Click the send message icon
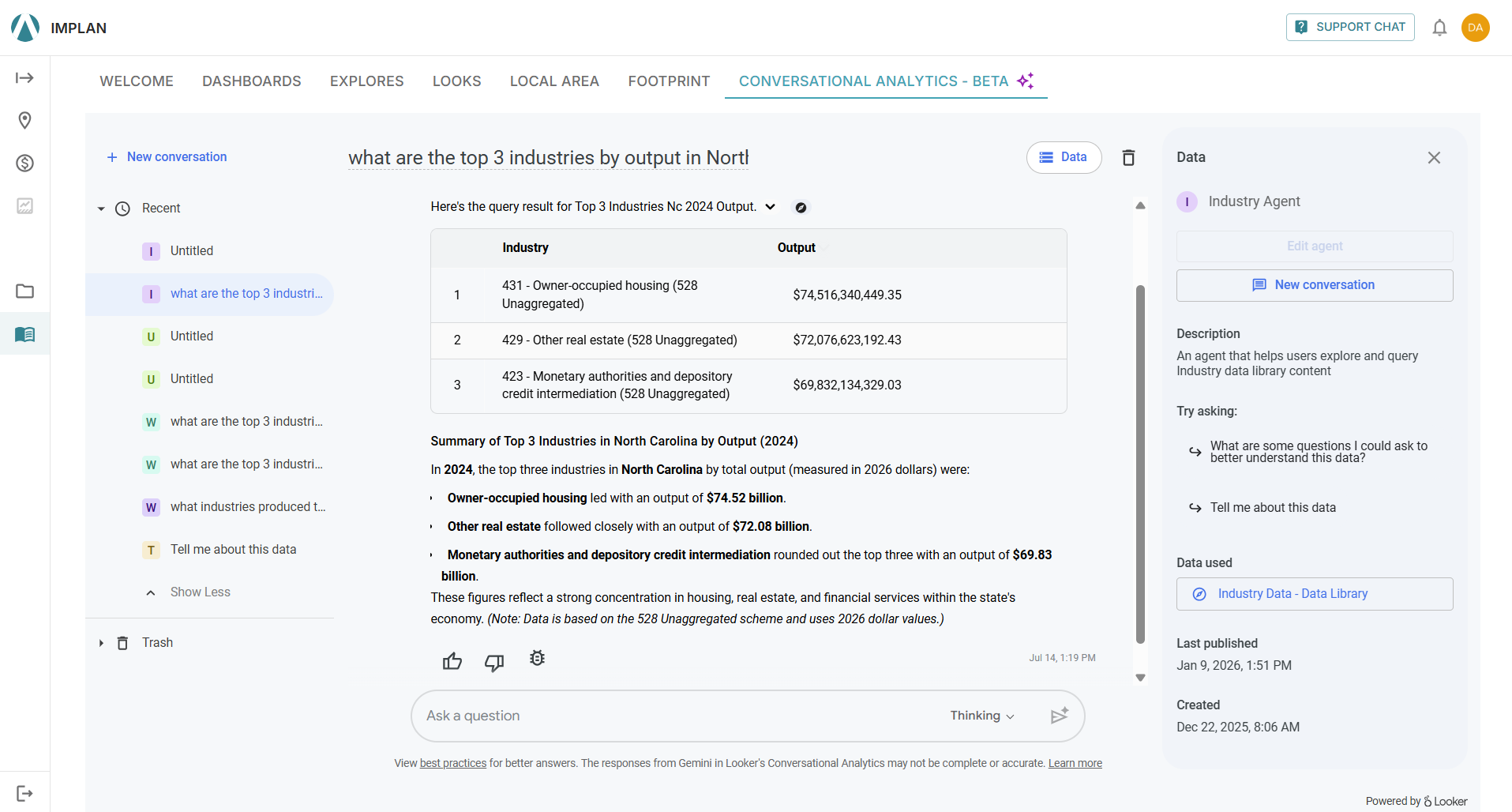 [1060, 716]
